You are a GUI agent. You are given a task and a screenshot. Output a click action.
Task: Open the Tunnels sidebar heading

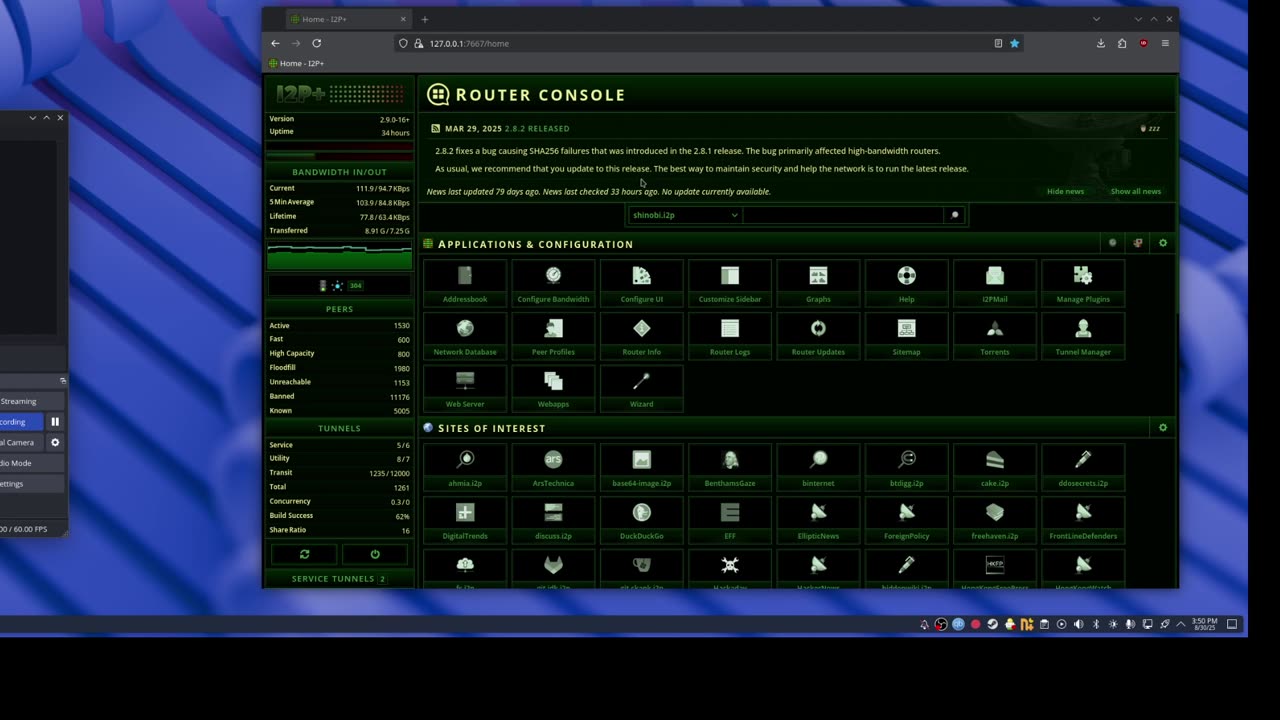339,428
